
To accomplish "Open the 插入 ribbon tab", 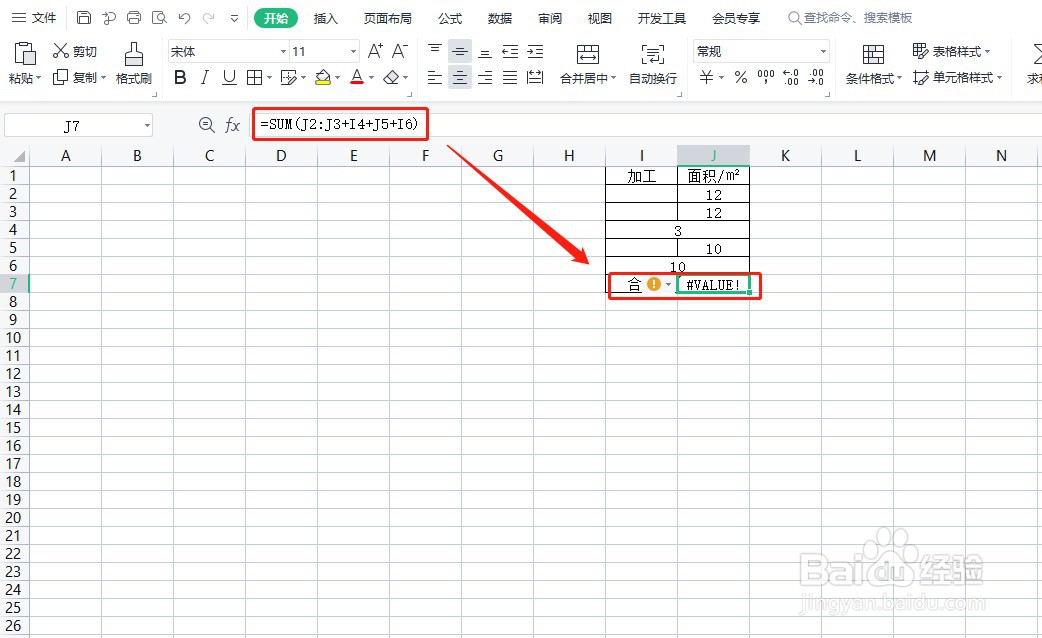I will click(x=326, y=17).
